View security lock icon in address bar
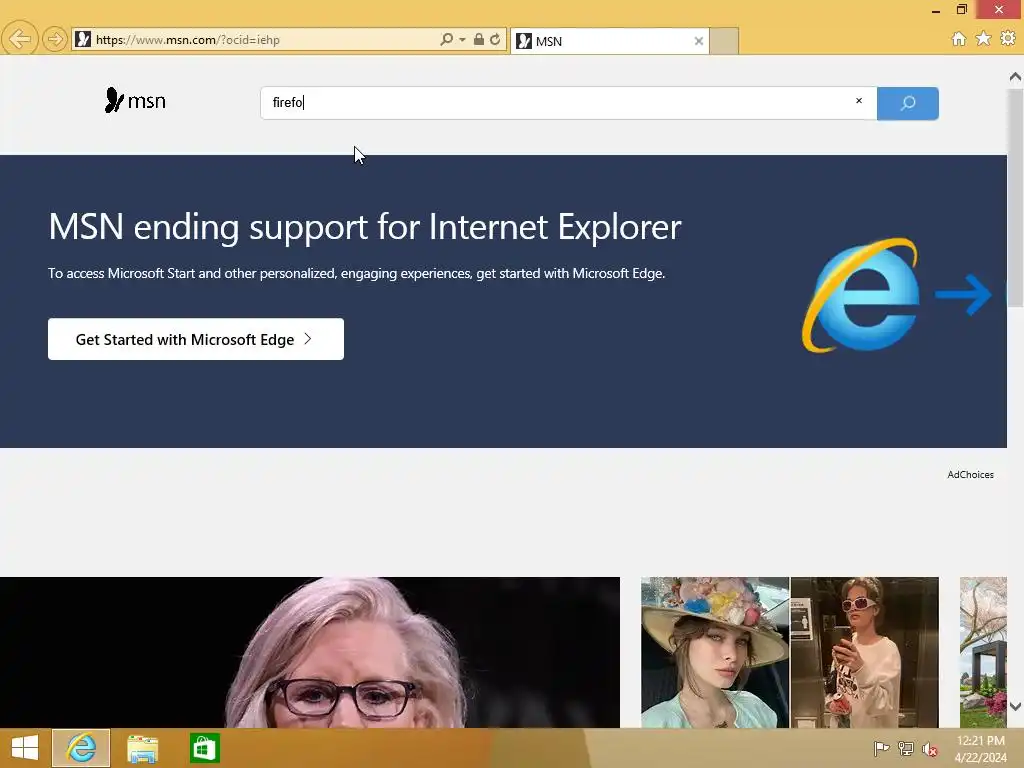This screenshot has height=768, width=1024. tap(479, 39)
